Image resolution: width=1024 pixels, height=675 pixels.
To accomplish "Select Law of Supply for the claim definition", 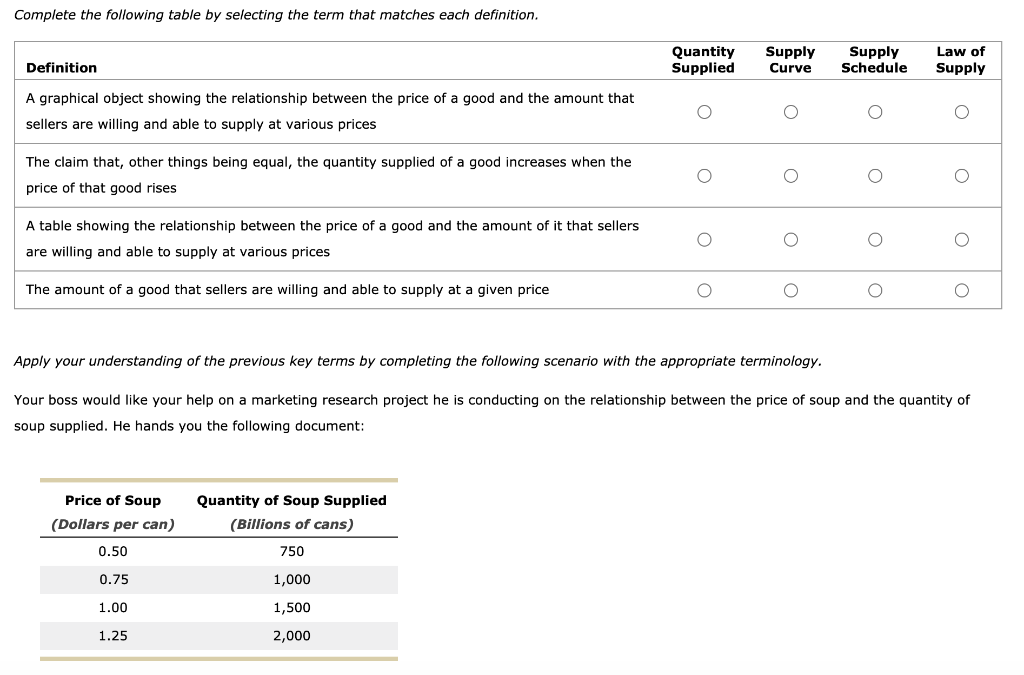I will [x=961, y=175].
